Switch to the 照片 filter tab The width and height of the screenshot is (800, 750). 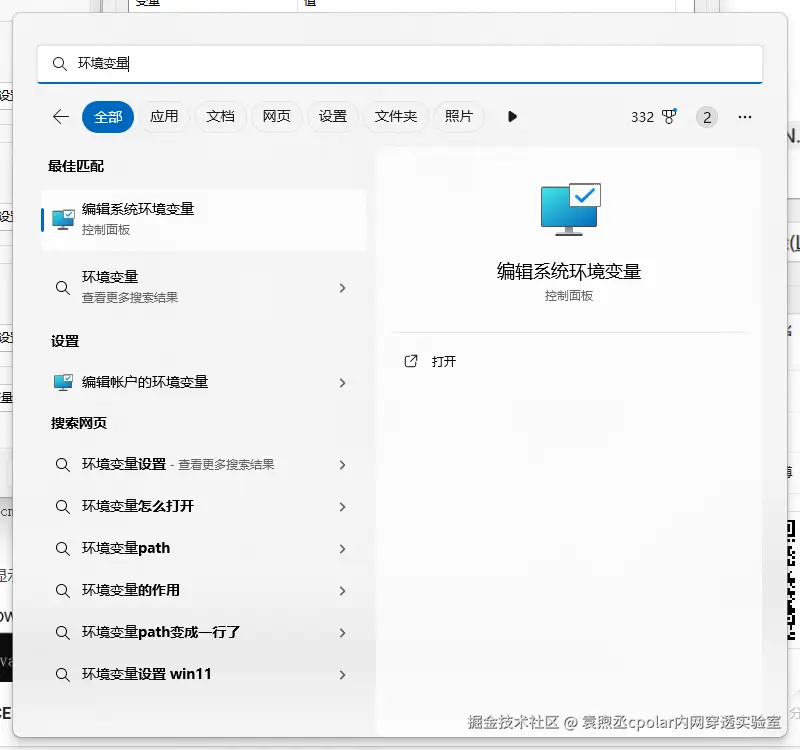click(x=459, y=117)
